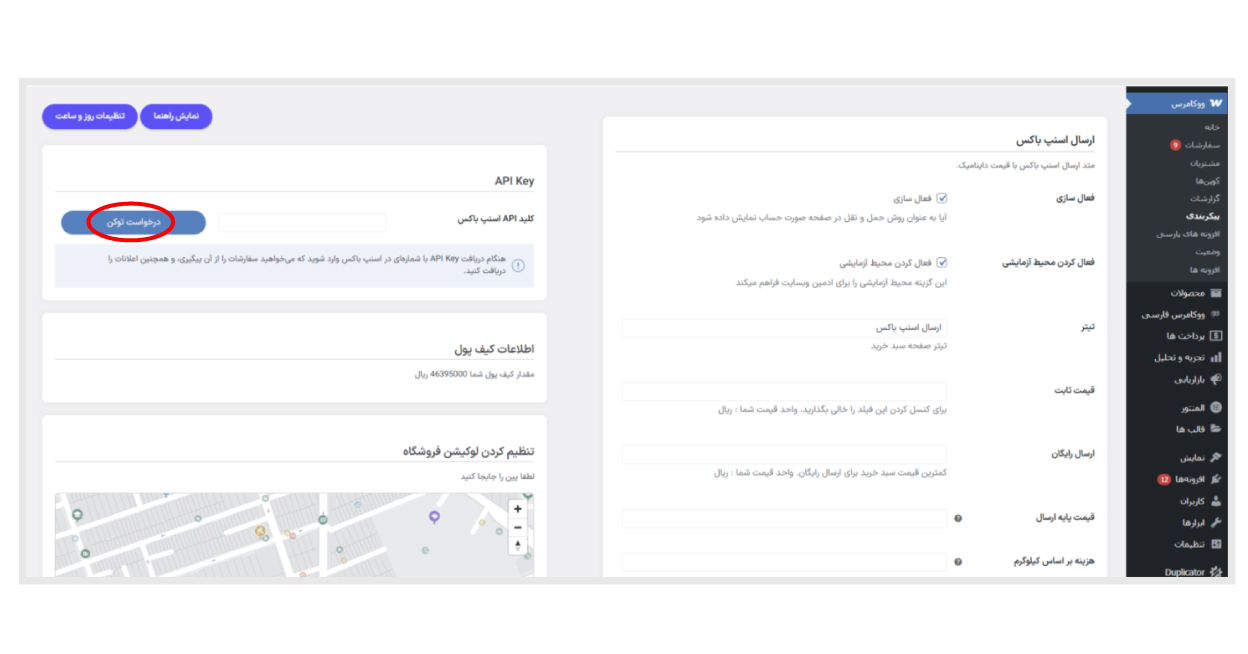Click the نمایش راهنما show guide button
The height and width of the screenshot is (654, 1248).
pyautogui.click(x=176, y=117)
